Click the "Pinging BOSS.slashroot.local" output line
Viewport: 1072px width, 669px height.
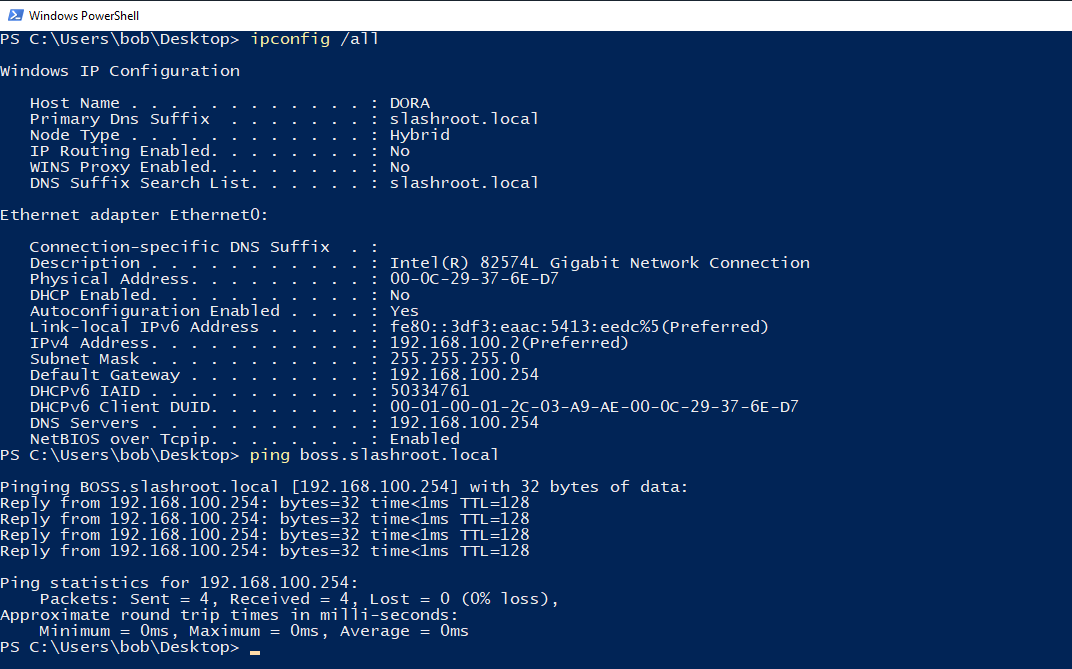(x=344, y=487)
